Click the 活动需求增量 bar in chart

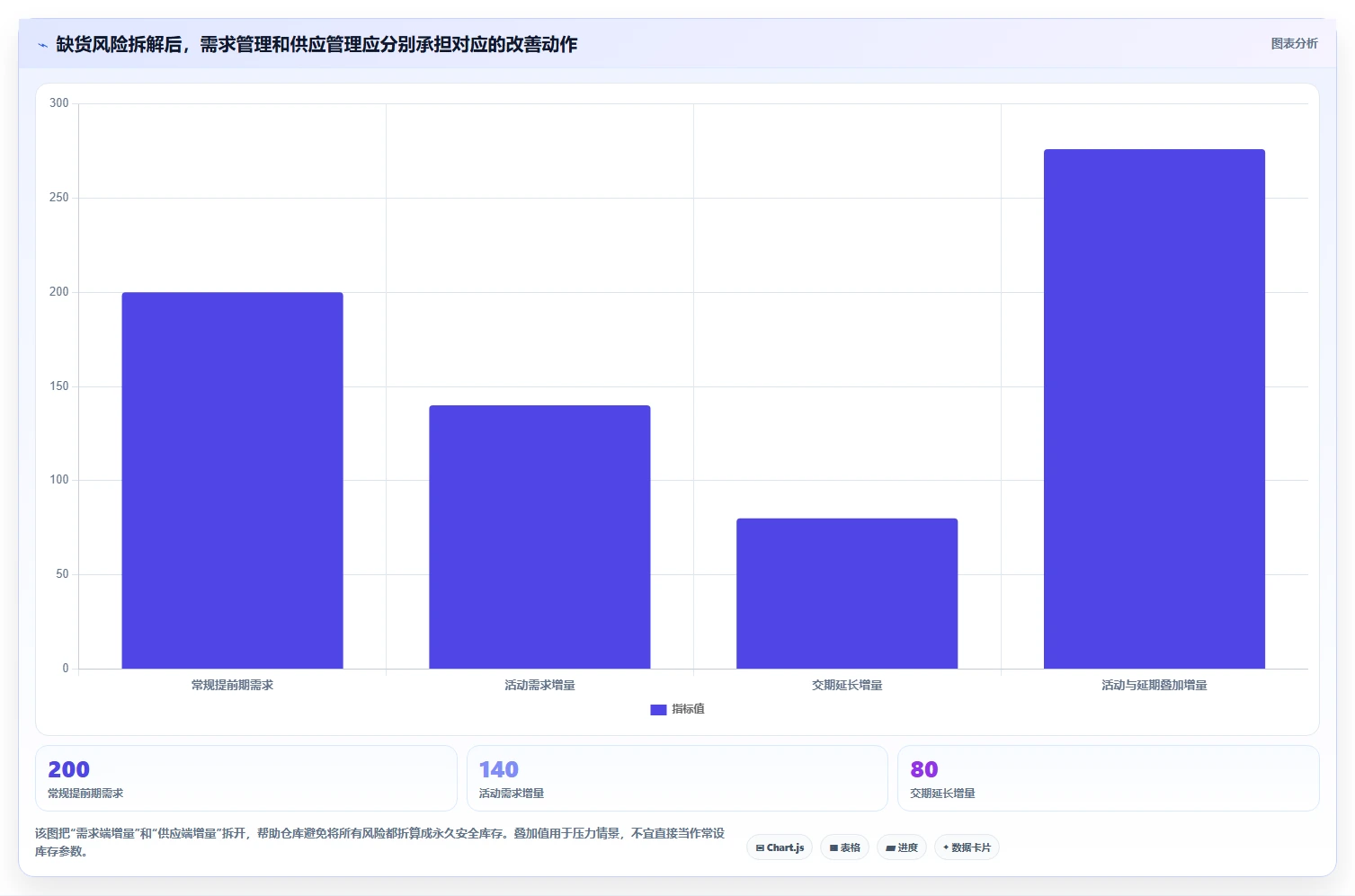pos(539,537)
